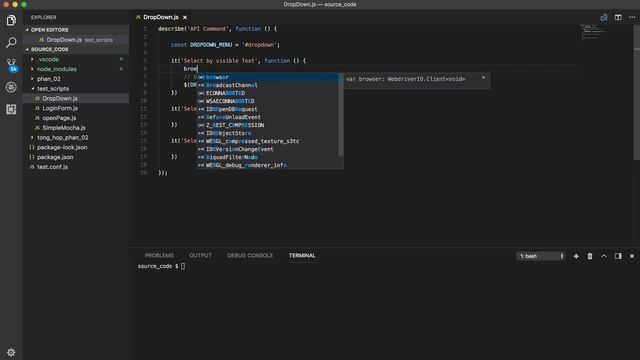Screen dimensions: 640x360
Task: Open LoginForm.js file
Action: [76, 108]
